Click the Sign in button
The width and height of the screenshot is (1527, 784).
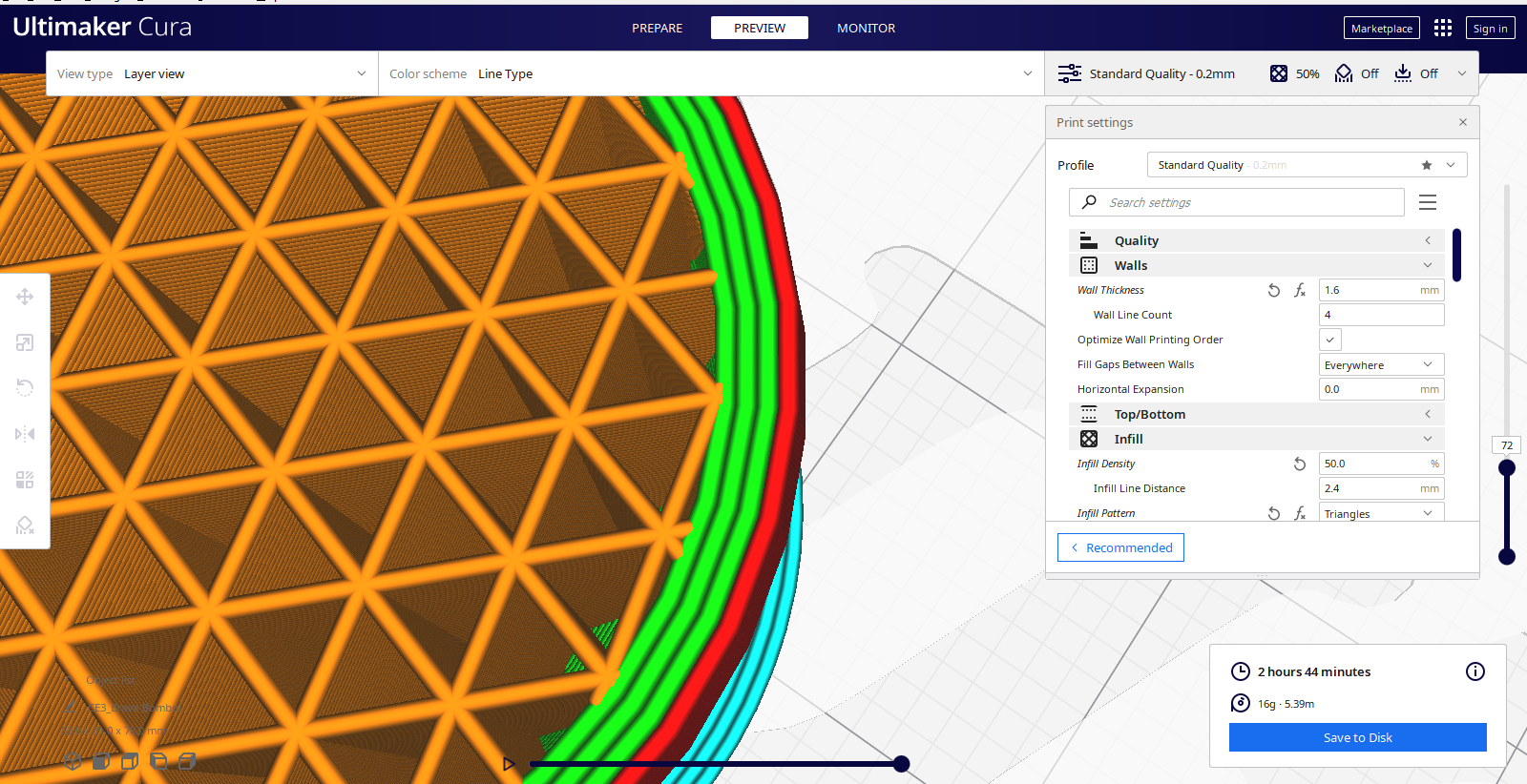[x=1491, y=29]
